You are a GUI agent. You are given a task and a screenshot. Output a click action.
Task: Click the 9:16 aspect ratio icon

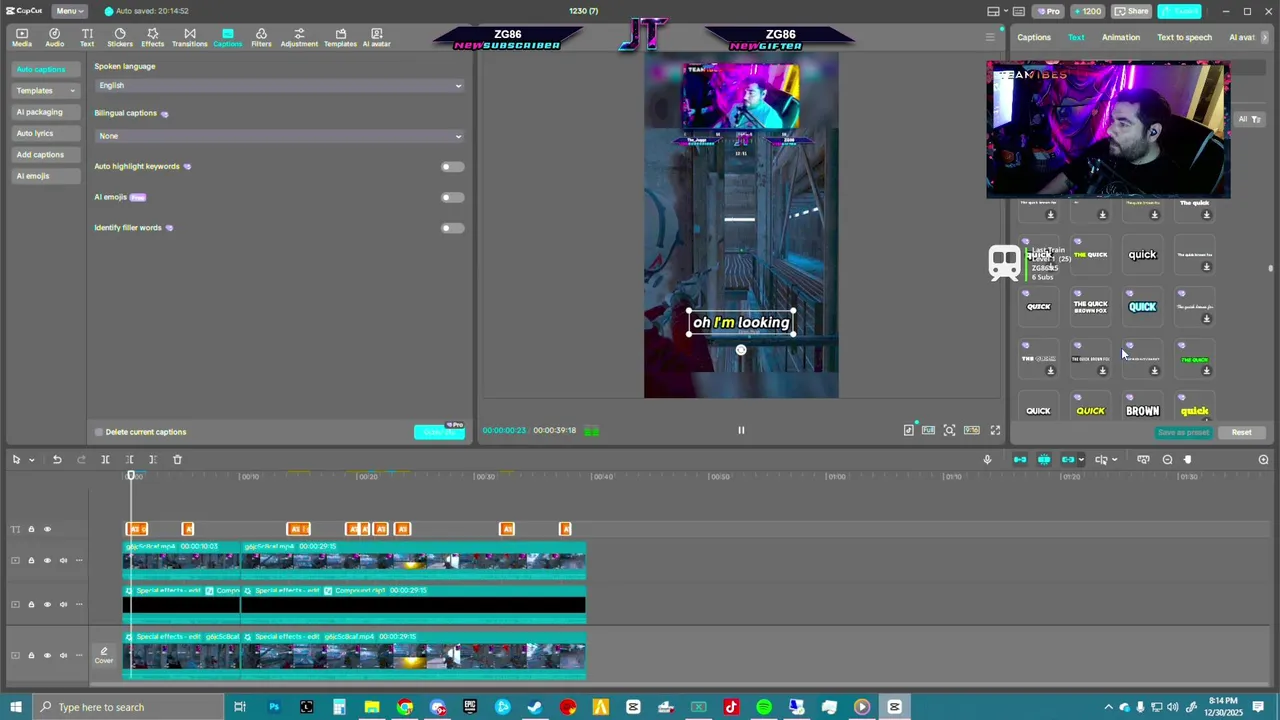[x=971, y=430]
